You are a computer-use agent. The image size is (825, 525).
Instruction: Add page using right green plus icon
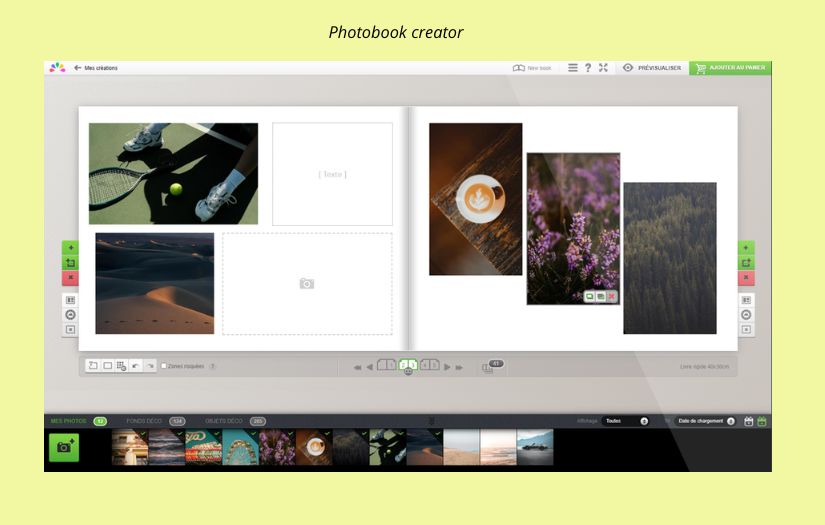click(746, 247)
